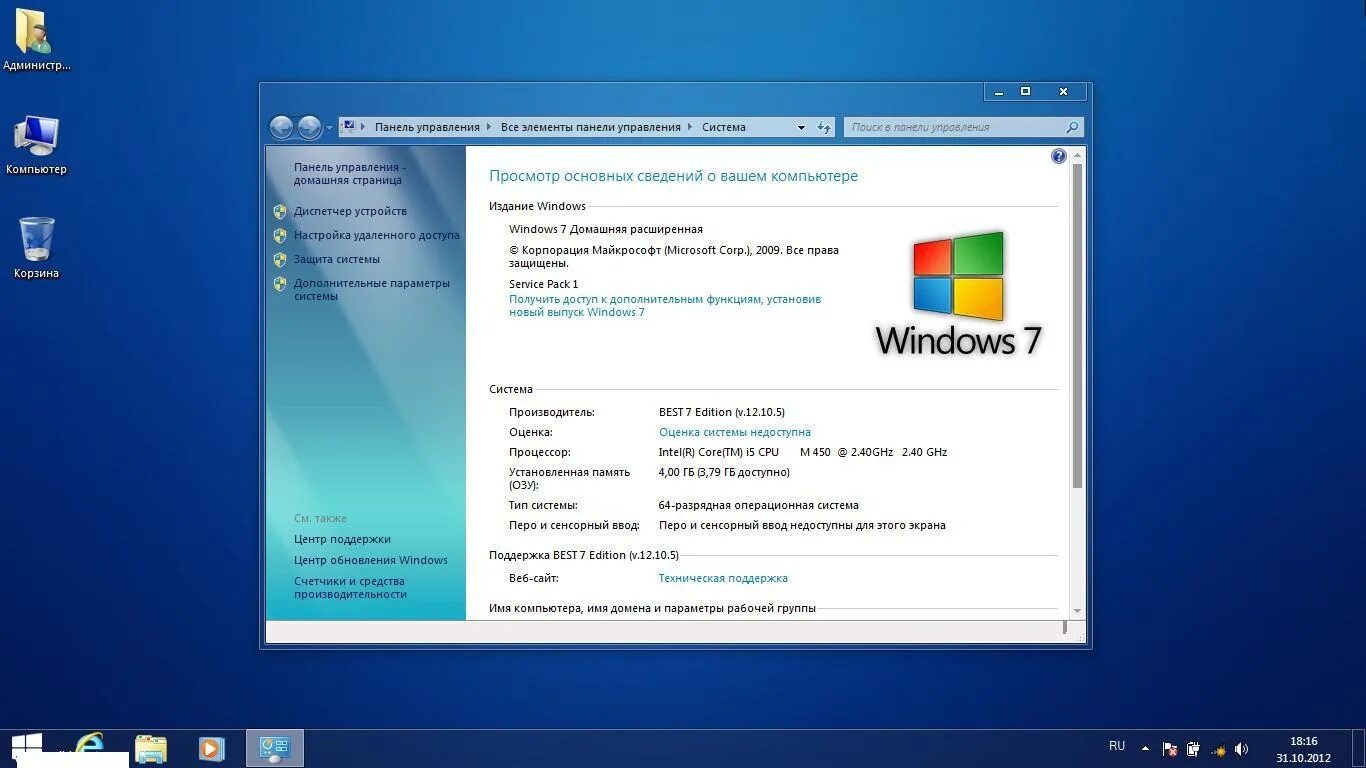
Task: Select 64-разрядная операционная система text
Action: pyautogui.click(x=758, y=505)
